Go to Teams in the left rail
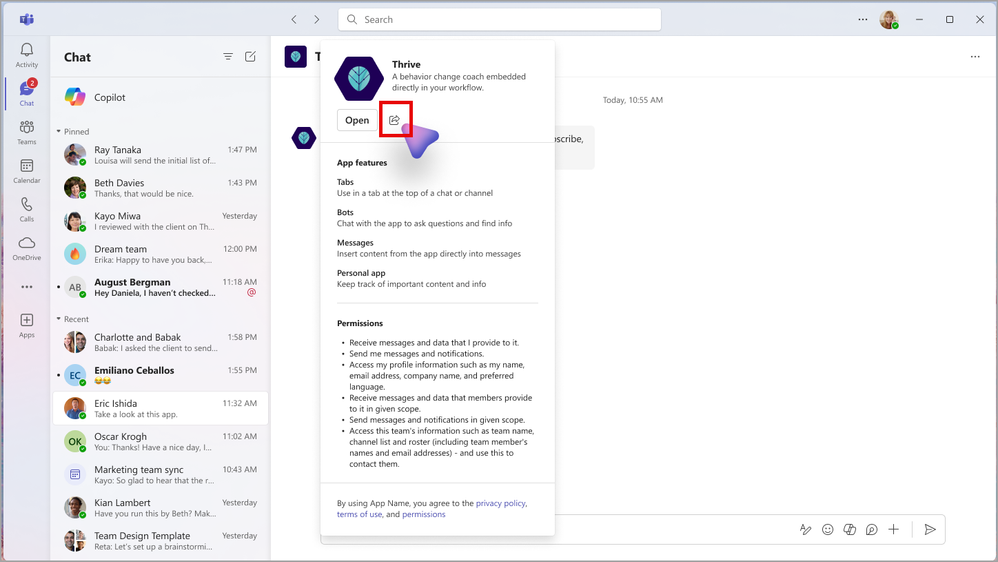The image size is (998, 562). tap(27, 132)
